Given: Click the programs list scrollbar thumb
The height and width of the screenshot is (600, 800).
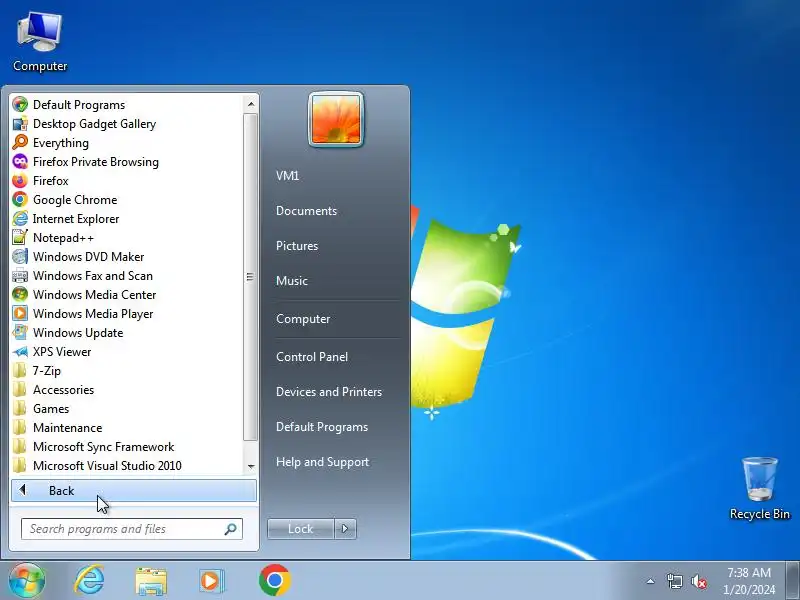Looking at the screenshot, I should (251, 277).
